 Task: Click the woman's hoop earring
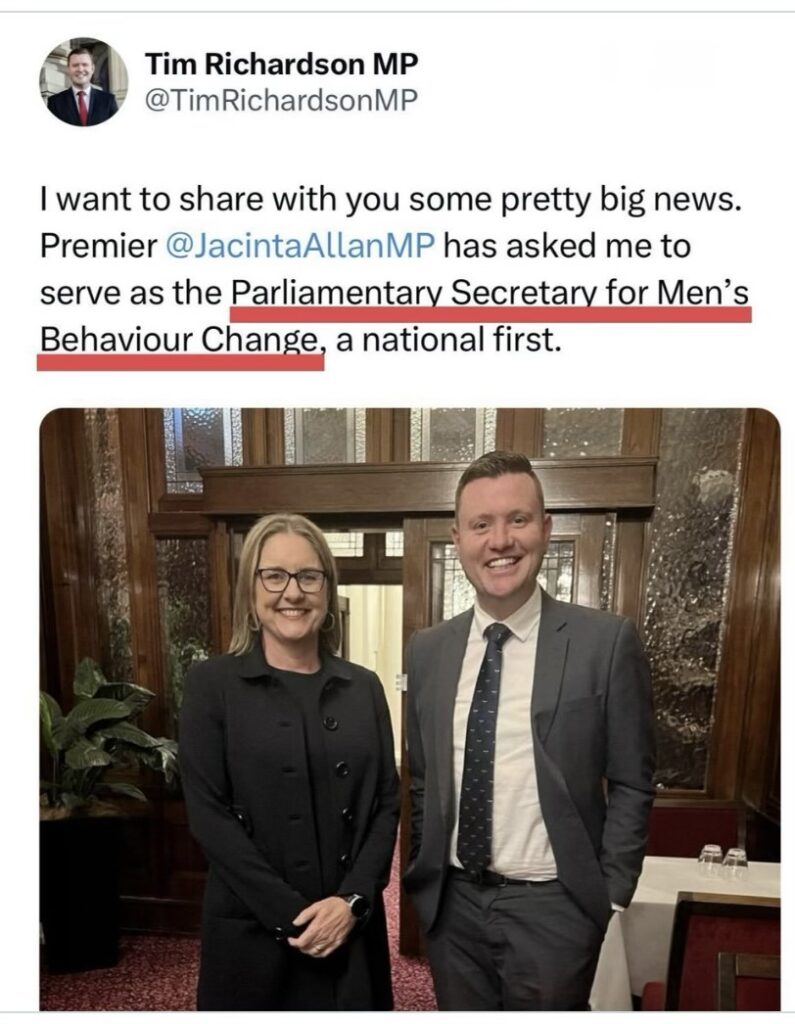click(328, 621)
